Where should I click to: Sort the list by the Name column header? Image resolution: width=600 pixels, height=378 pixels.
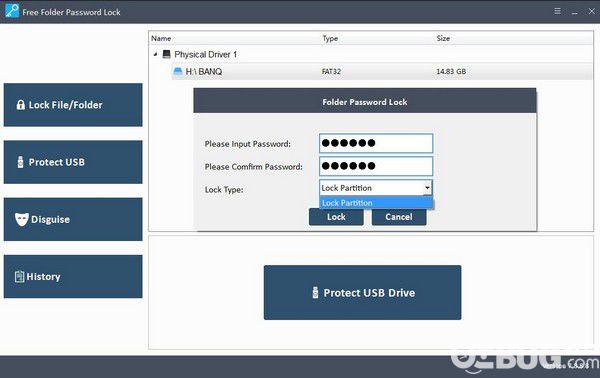click(161, 38)
